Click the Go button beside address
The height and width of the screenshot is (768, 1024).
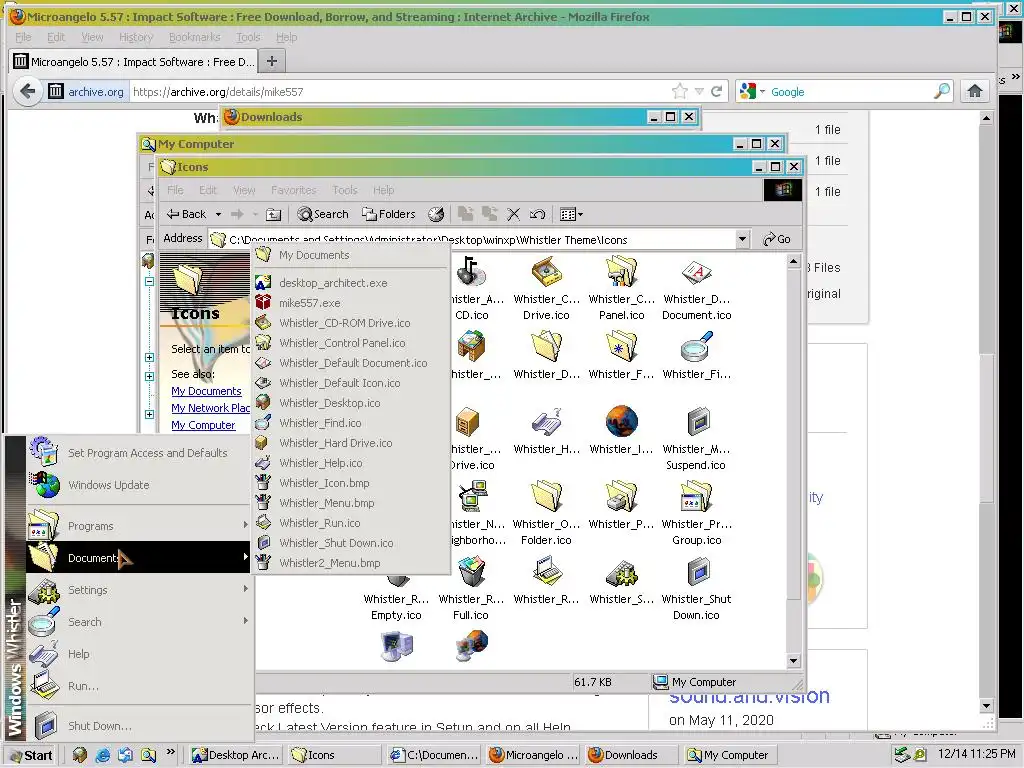777,240
